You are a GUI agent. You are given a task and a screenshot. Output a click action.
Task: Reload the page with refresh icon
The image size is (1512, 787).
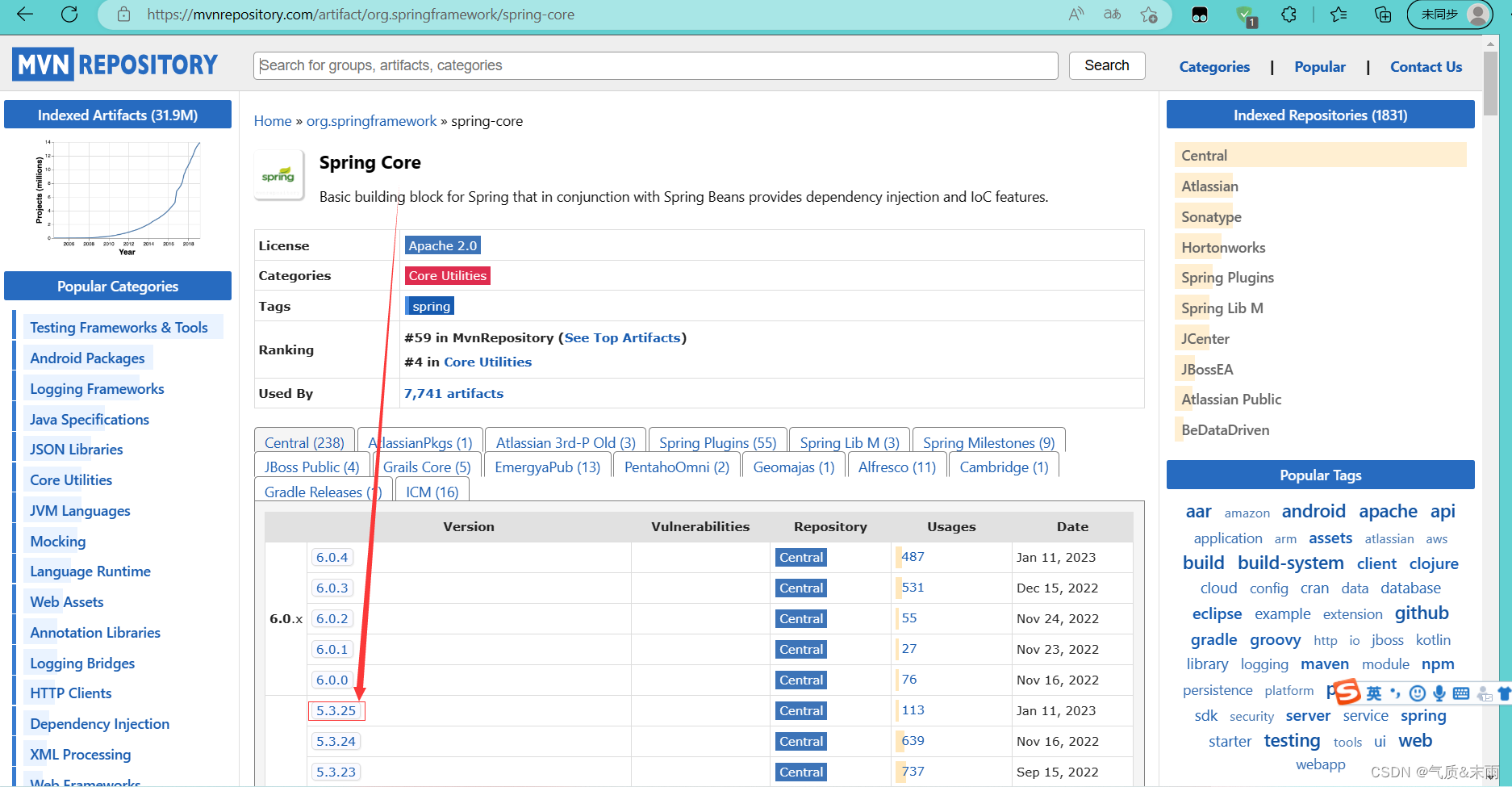pos(69,14)
